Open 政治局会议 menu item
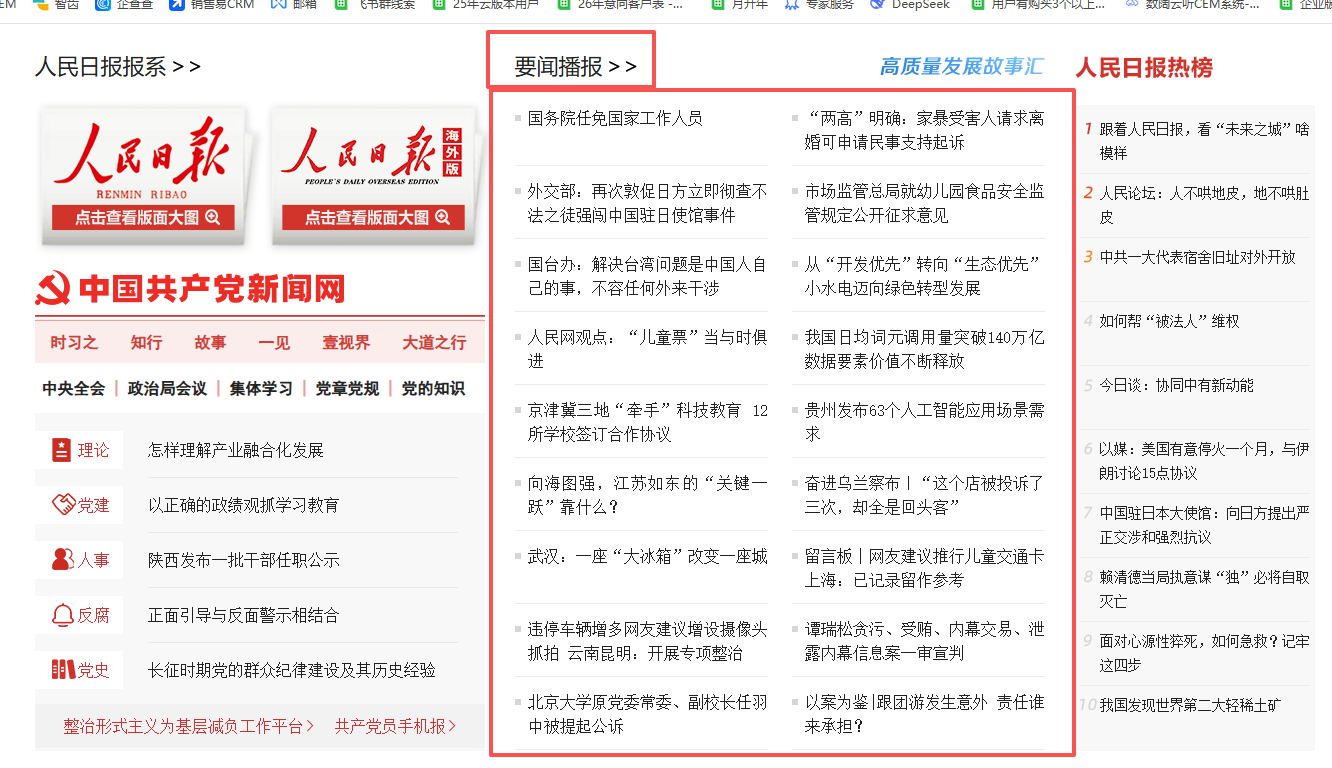1332x768 pixels. tap(167, 388)
